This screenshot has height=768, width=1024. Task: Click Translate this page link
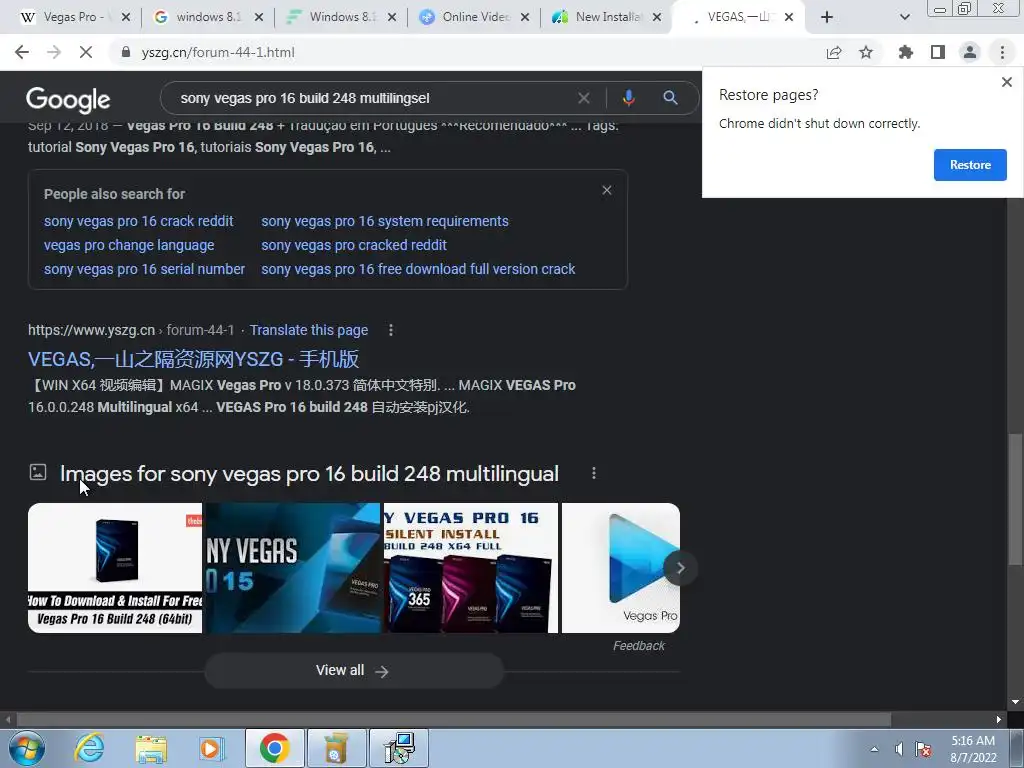308,330
